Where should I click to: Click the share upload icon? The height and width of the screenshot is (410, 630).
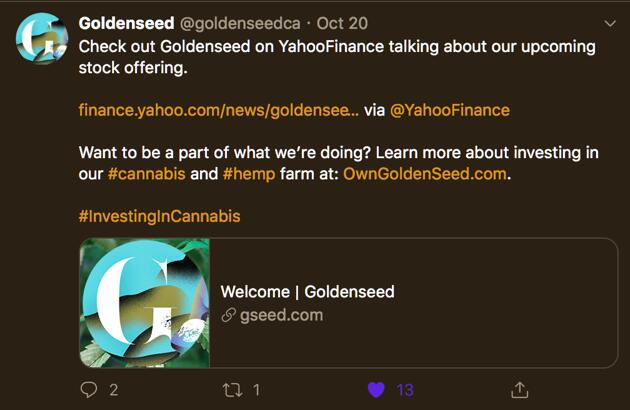click(520, 389)
